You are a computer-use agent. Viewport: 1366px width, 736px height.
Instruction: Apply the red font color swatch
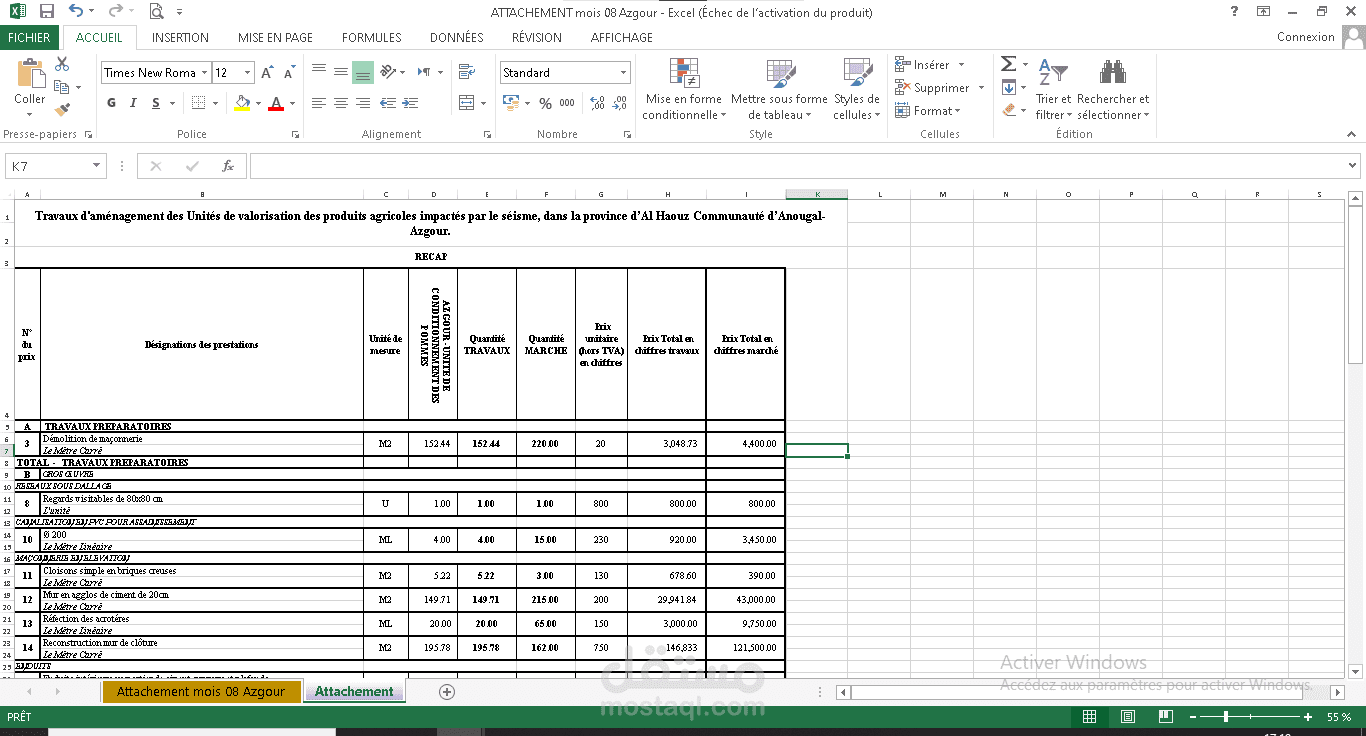[x=277, y=103]
